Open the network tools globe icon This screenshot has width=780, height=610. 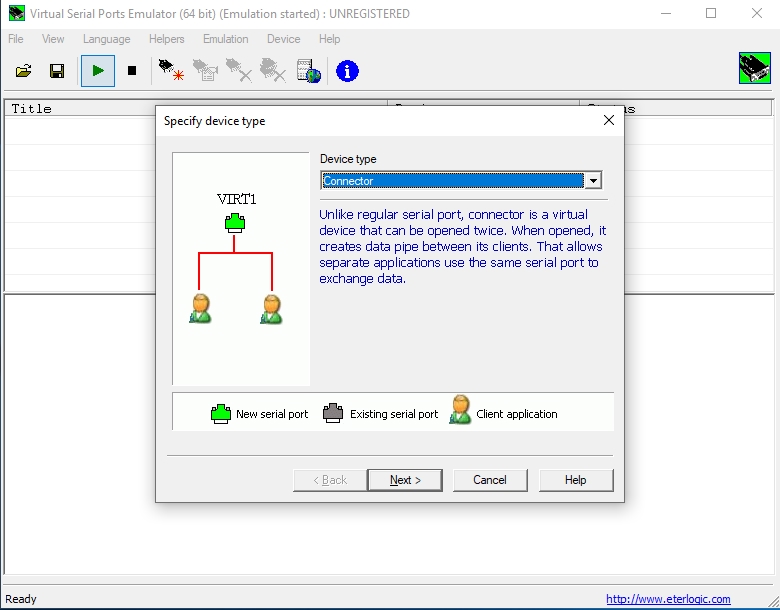pos(308,71)
